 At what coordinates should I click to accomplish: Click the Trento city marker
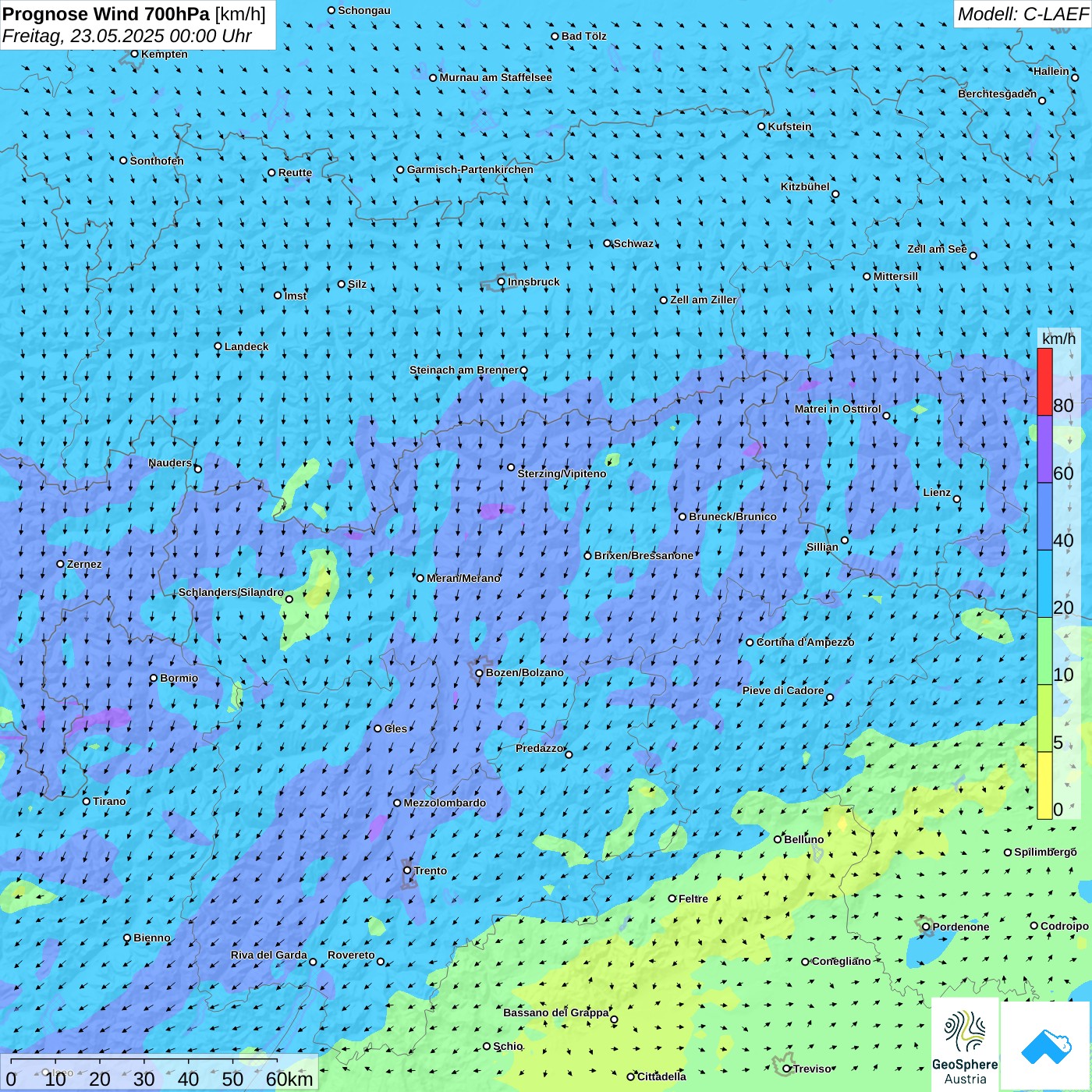pos(407,870)
